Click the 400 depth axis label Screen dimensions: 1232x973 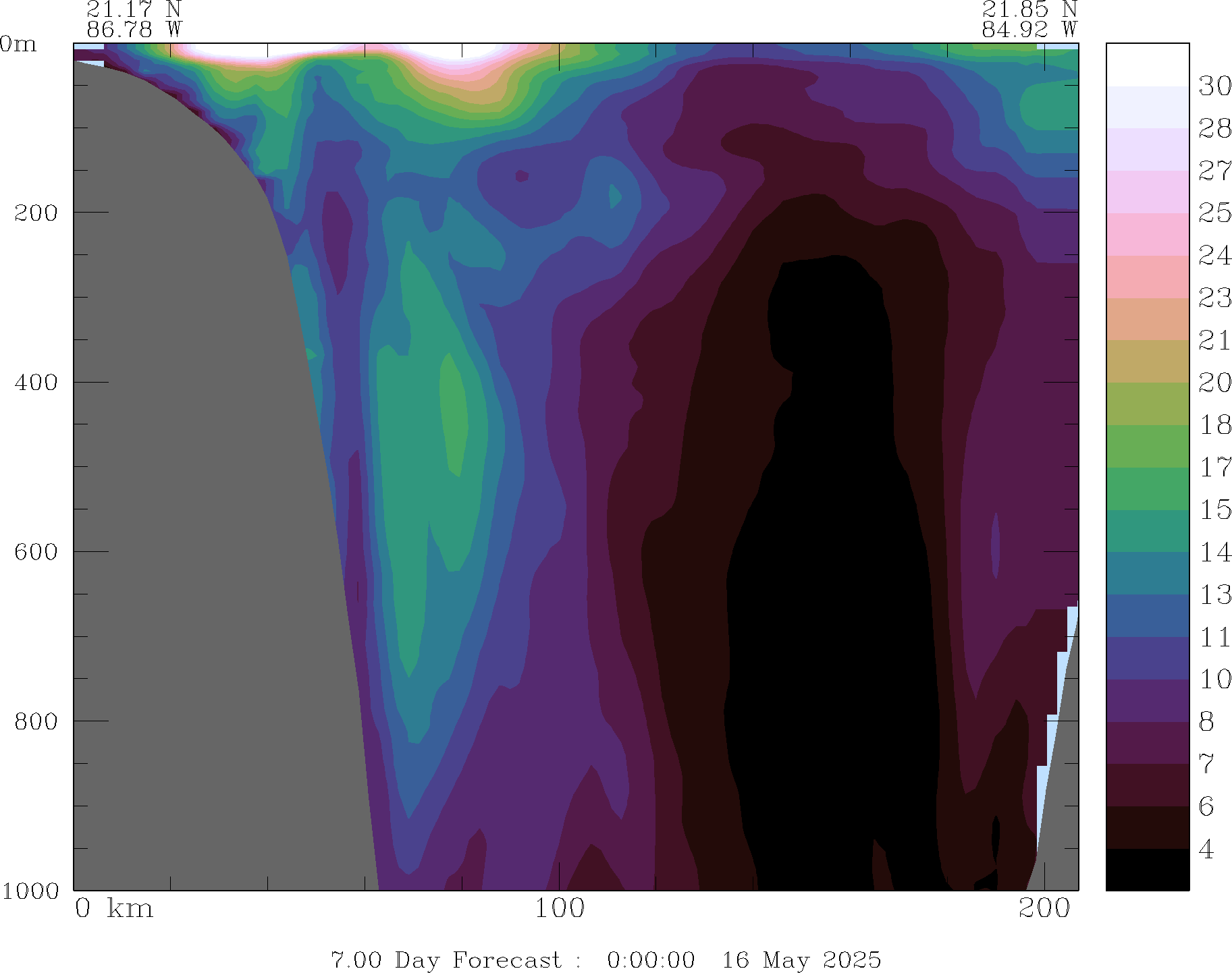point(36,382)
